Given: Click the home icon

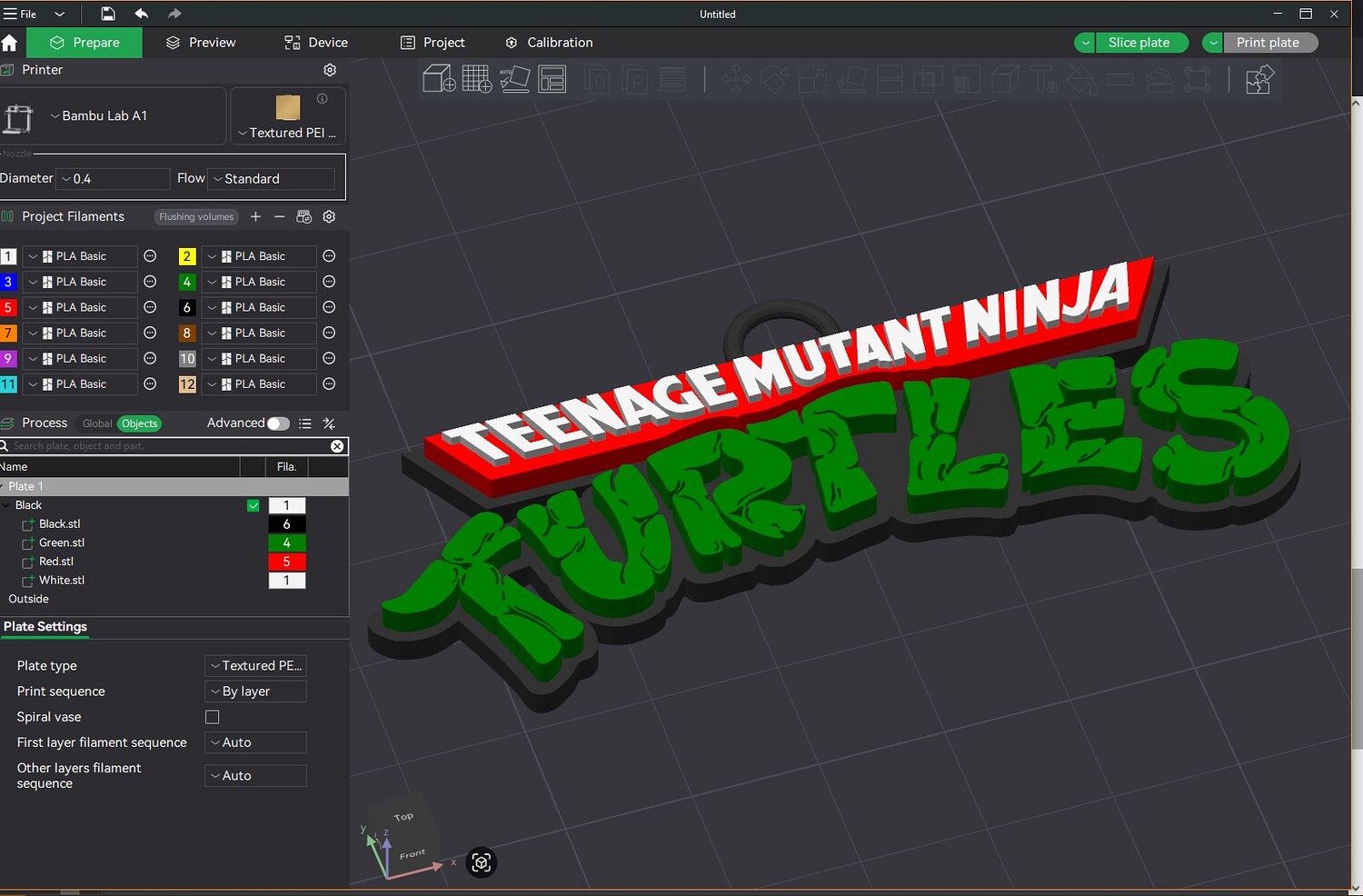Looking at the screenshot, I should pyautogui.click(x=10, y=43).
